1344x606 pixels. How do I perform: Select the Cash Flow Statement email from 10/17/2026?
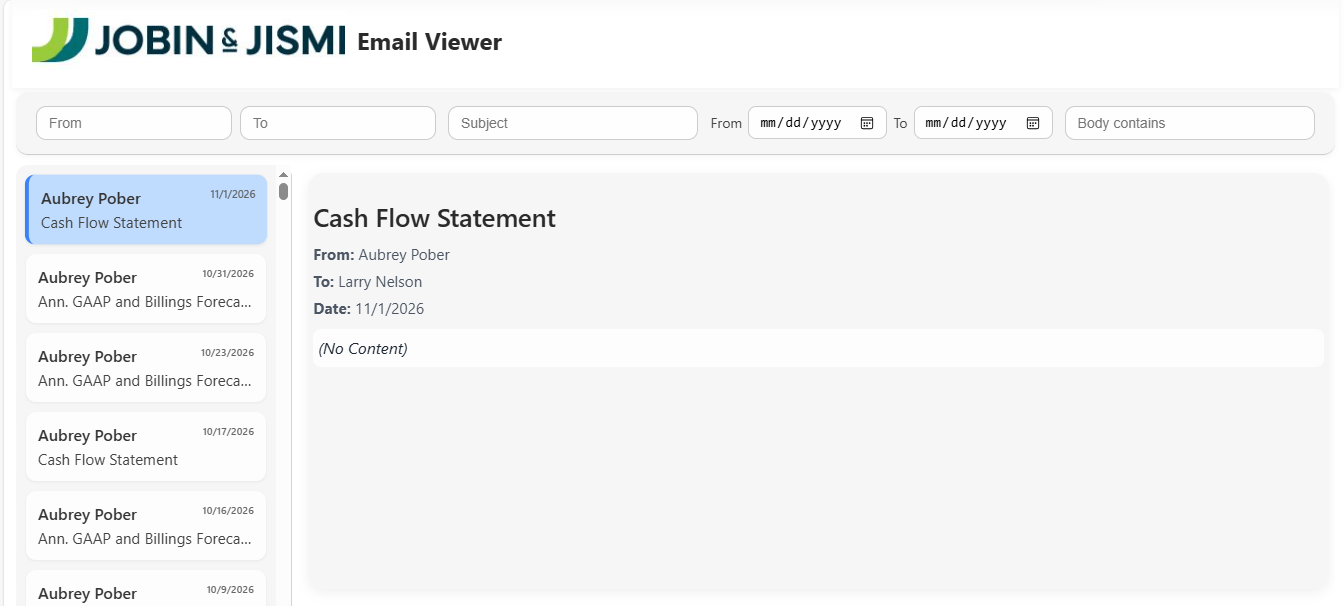(146, 446)
